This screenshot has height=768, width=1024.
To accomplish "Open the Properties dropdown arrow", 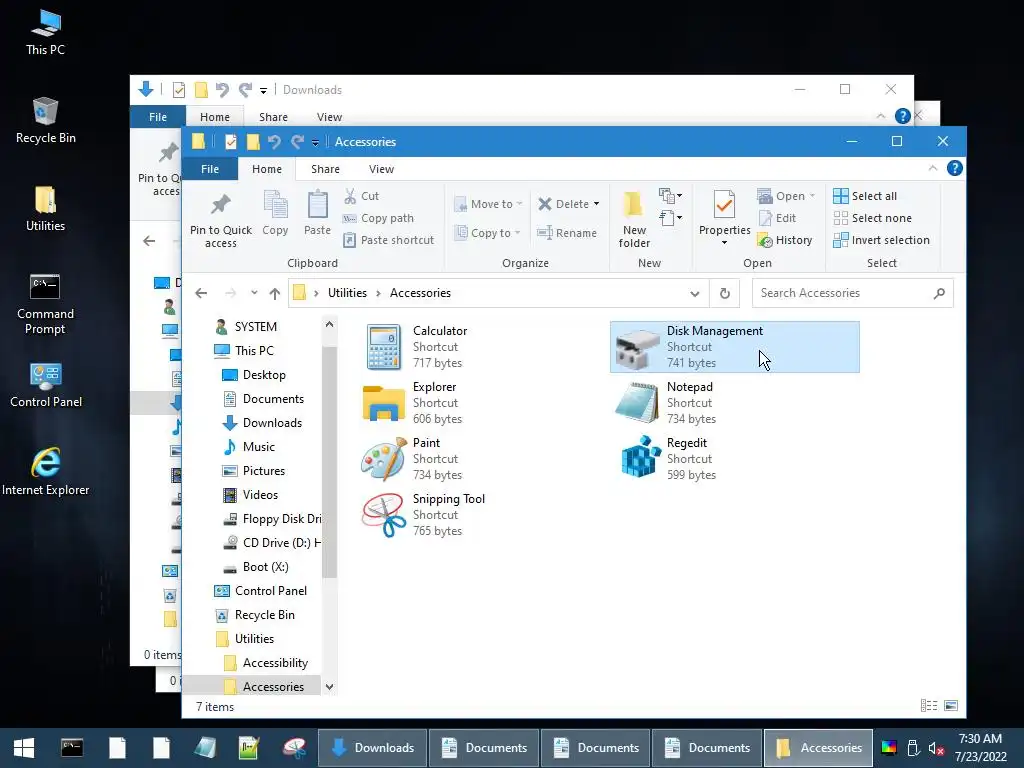I will [724, 243].
